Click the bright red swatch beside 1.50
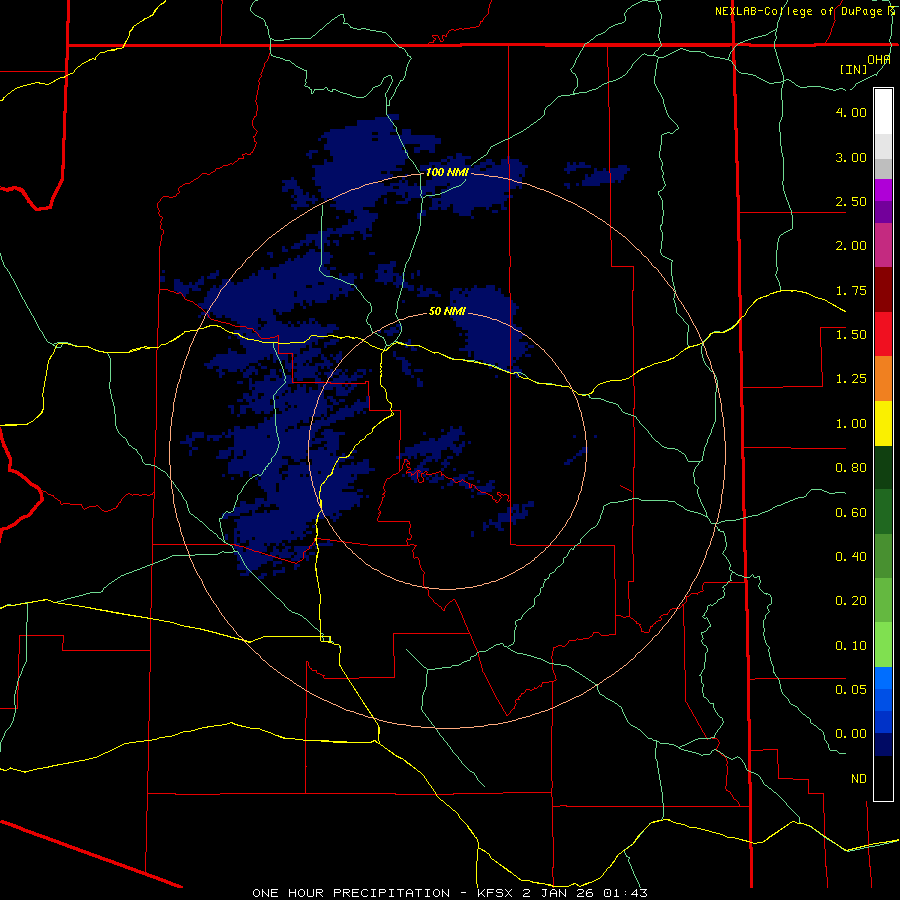Image resolution: width=900 pixels, height=900 pixels. click(883, 334)
